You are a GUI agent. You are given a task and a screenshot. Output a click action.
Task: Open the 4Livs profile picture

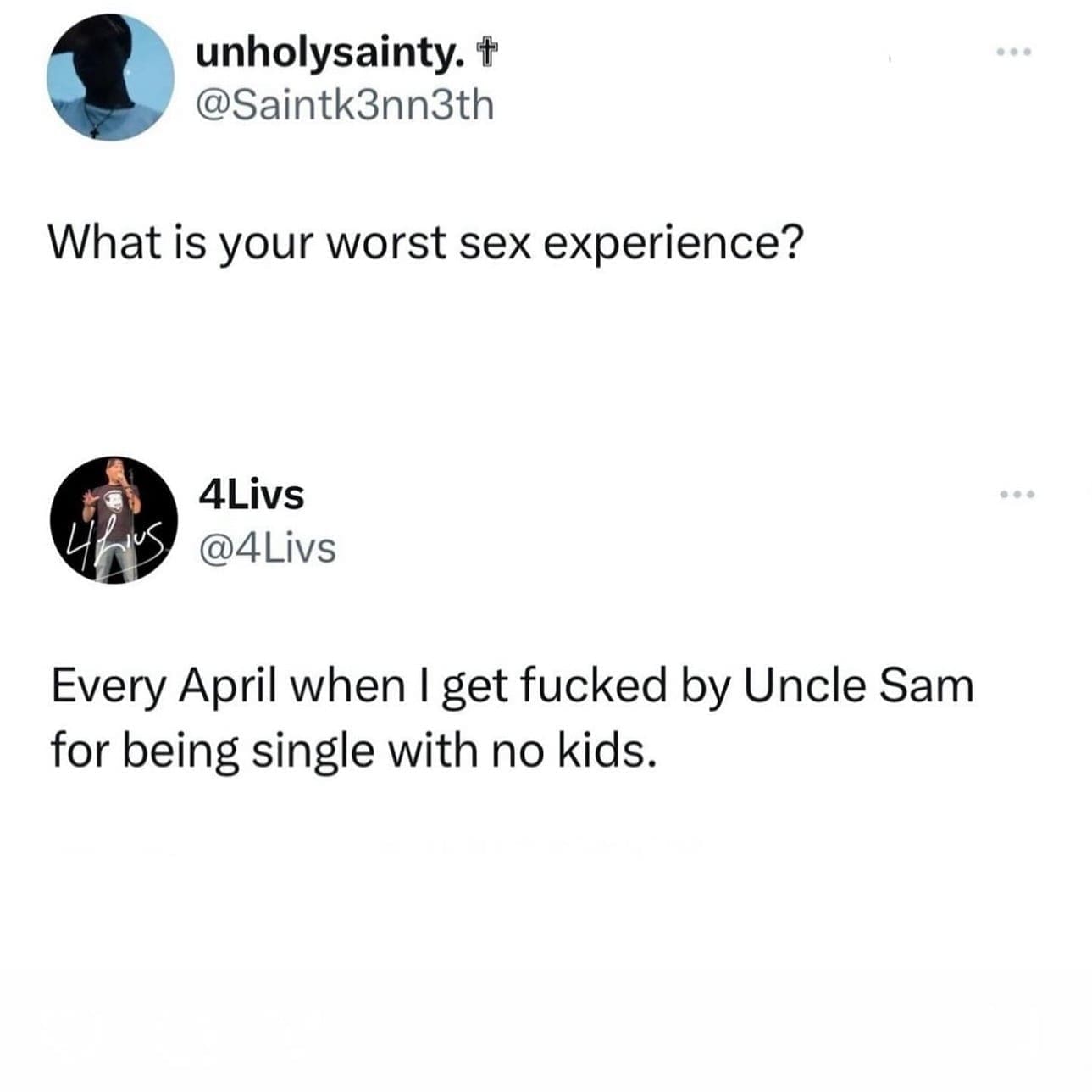(114, 519)
